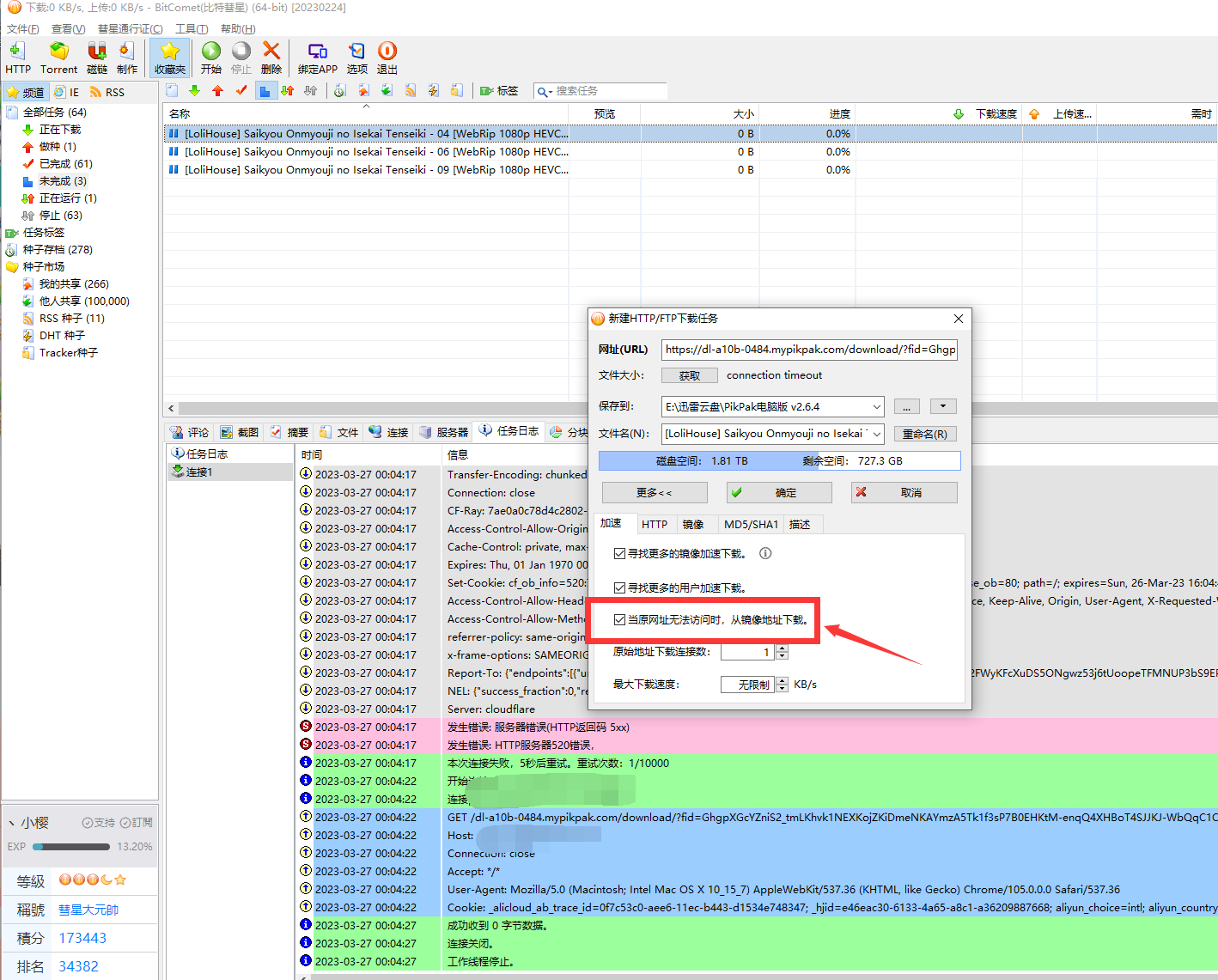Click the 退出 exit icon
This screenshot has width=1218, height=980.
tap(387, 58)
